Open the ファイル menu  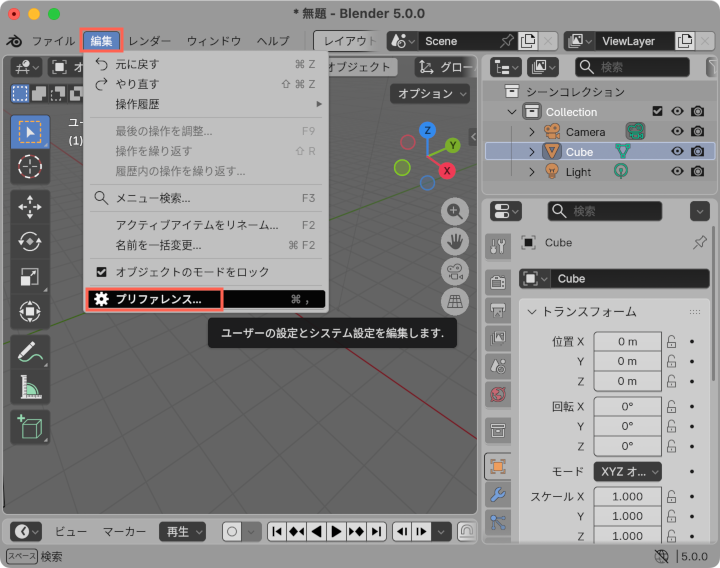point(53,41)
